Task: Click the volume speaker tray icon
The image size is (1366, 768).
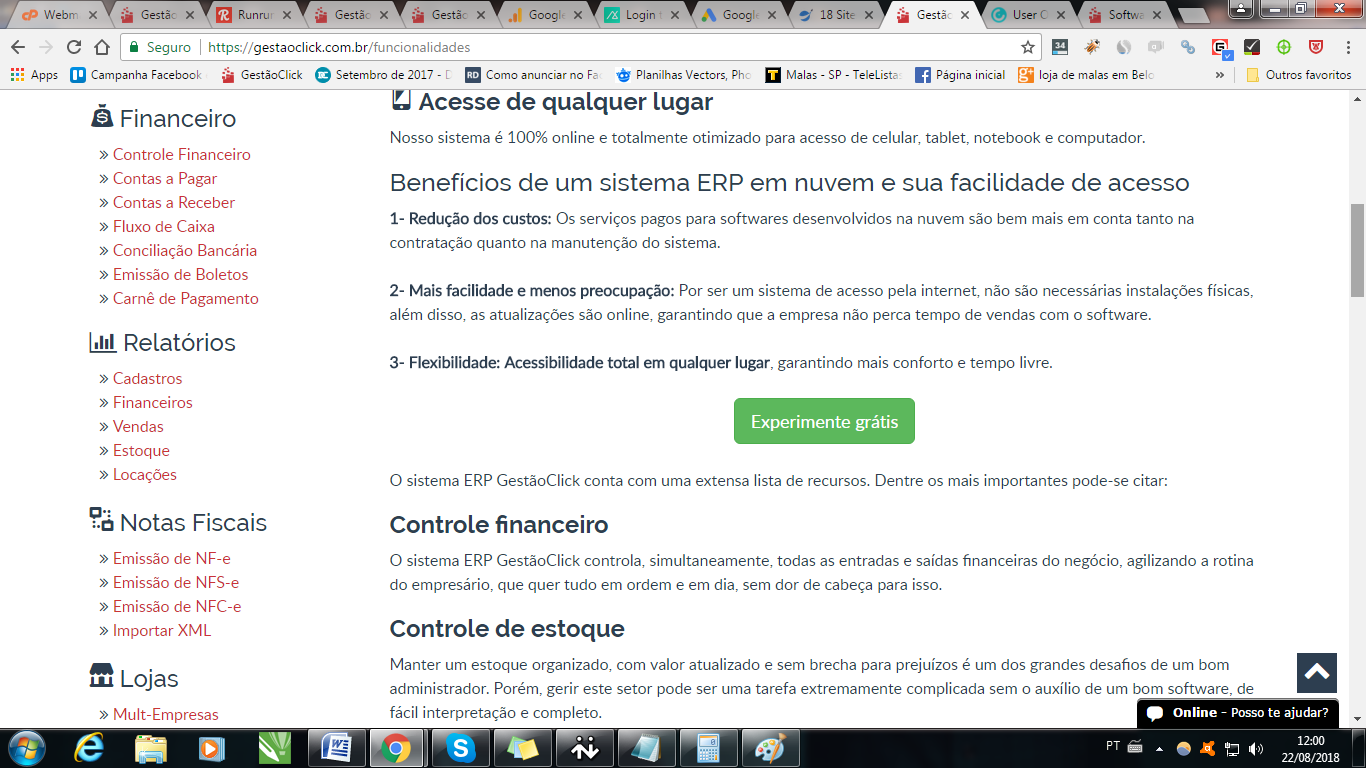Action: (x=1256, y=748)
